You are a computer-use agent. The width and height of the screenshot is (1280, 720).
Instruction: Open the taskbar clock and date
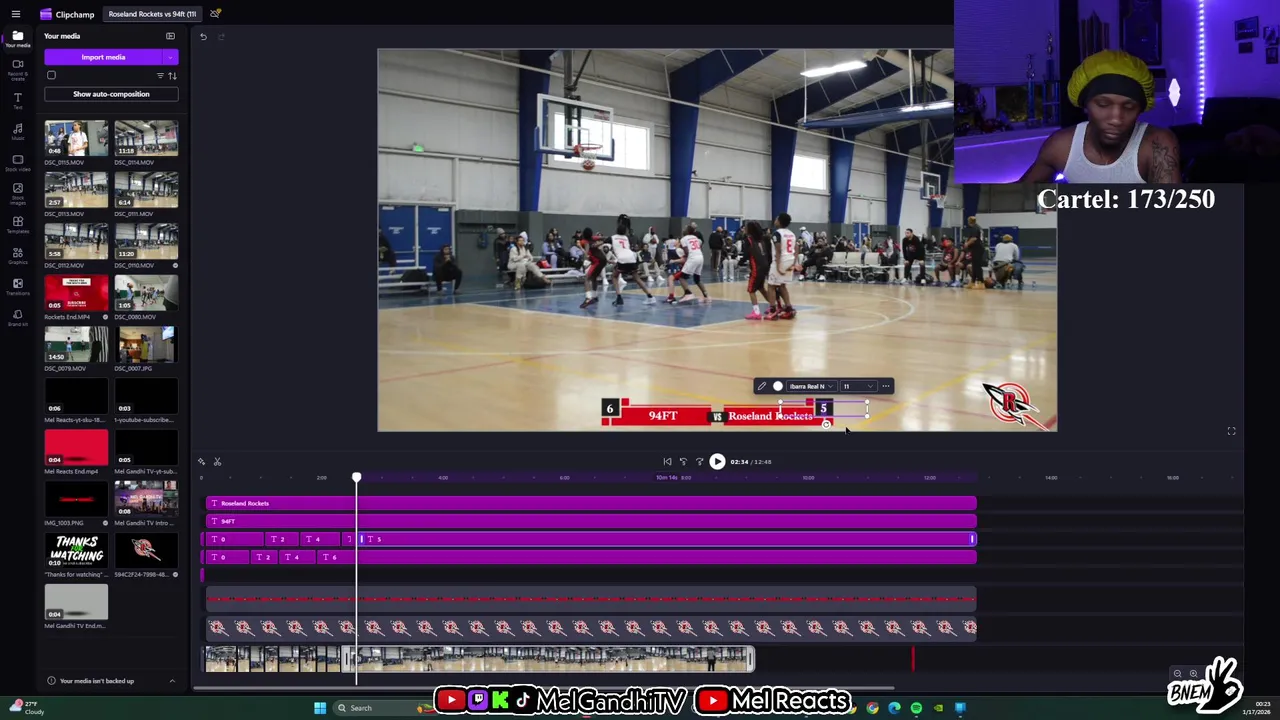click(1256, 708)
